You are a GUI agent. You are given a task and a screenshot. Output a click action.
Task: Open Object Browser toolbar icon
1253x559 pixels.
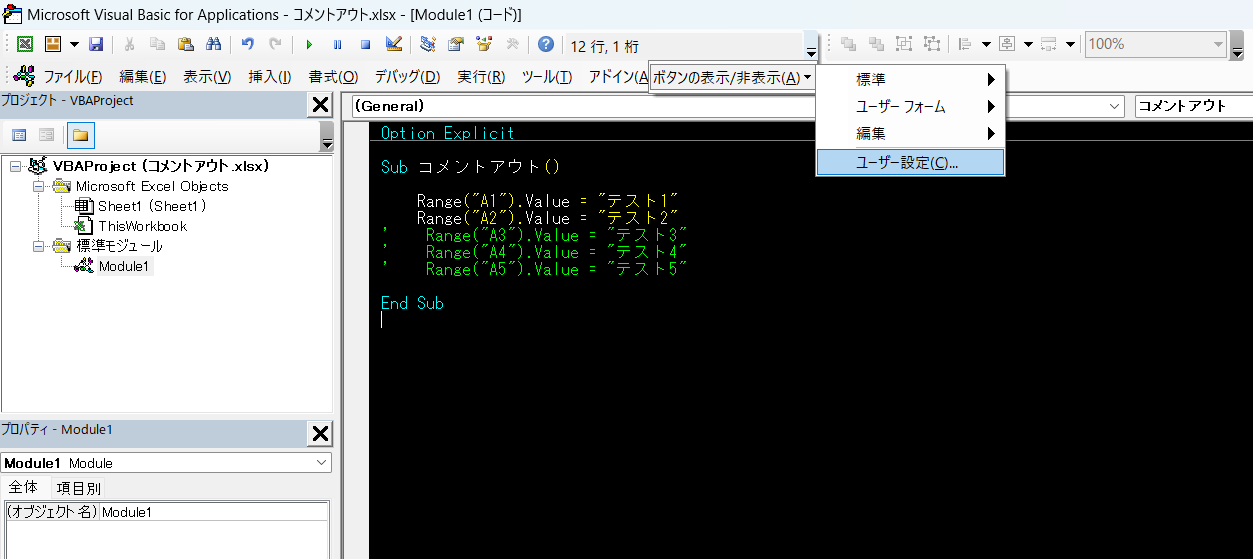[484, 44]
